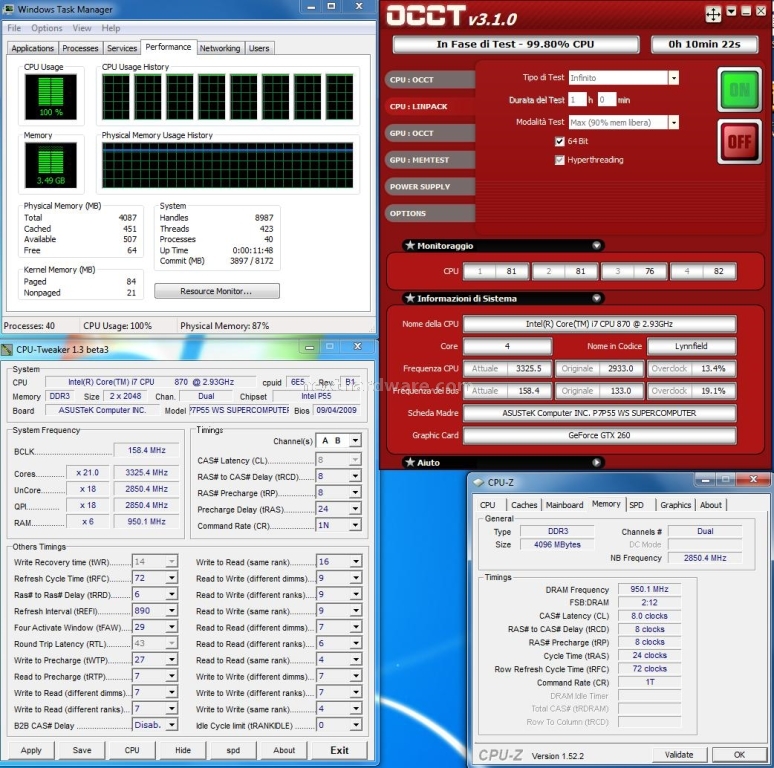Screen dimensions: 774x768
Task: Click the About button in CPU-Tweaker
Action: click(284, 750)
